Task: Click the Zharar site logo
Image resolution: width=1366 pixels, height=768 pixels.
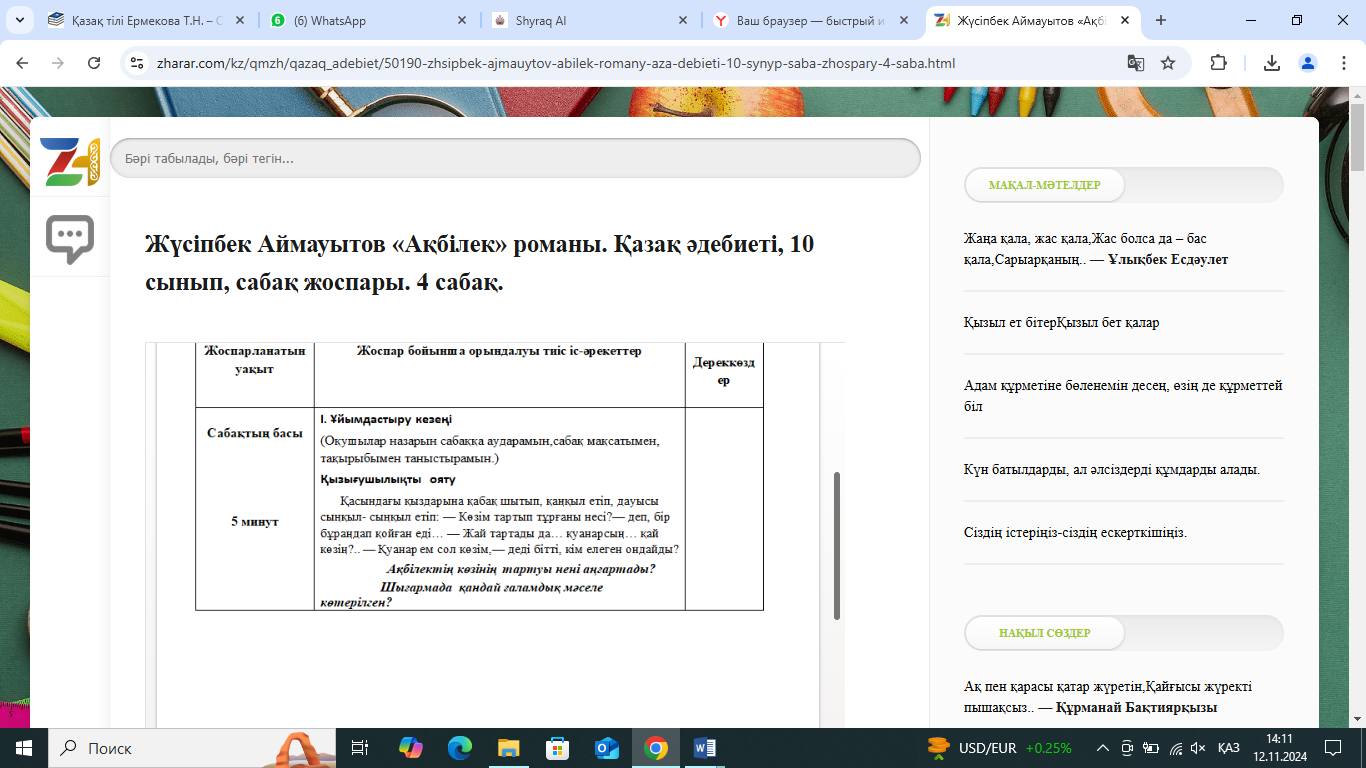Action: pyautogui.click(x=70, y=161)
